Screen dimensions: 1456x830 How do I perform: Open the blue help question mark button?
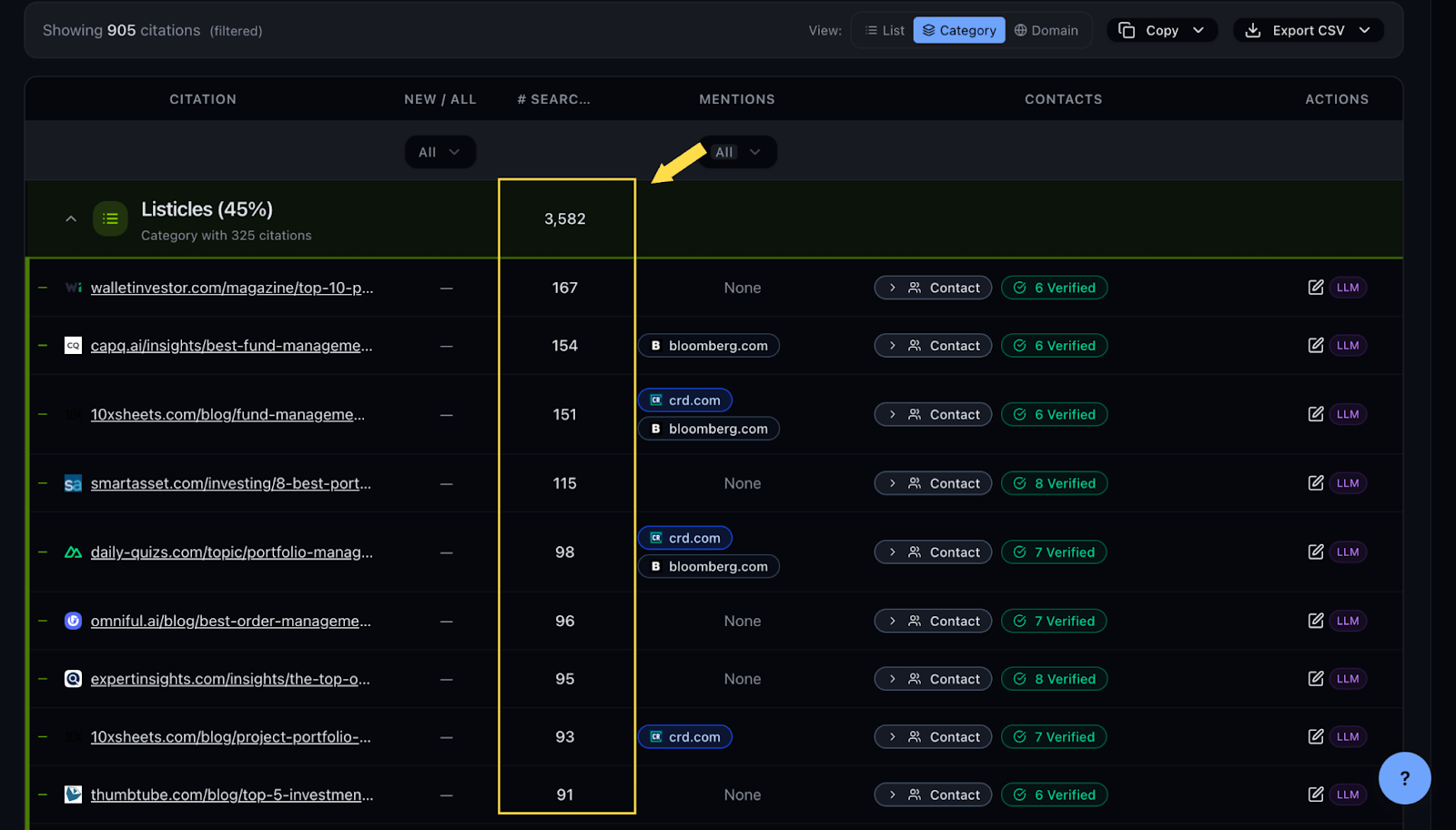(1404, 778)
